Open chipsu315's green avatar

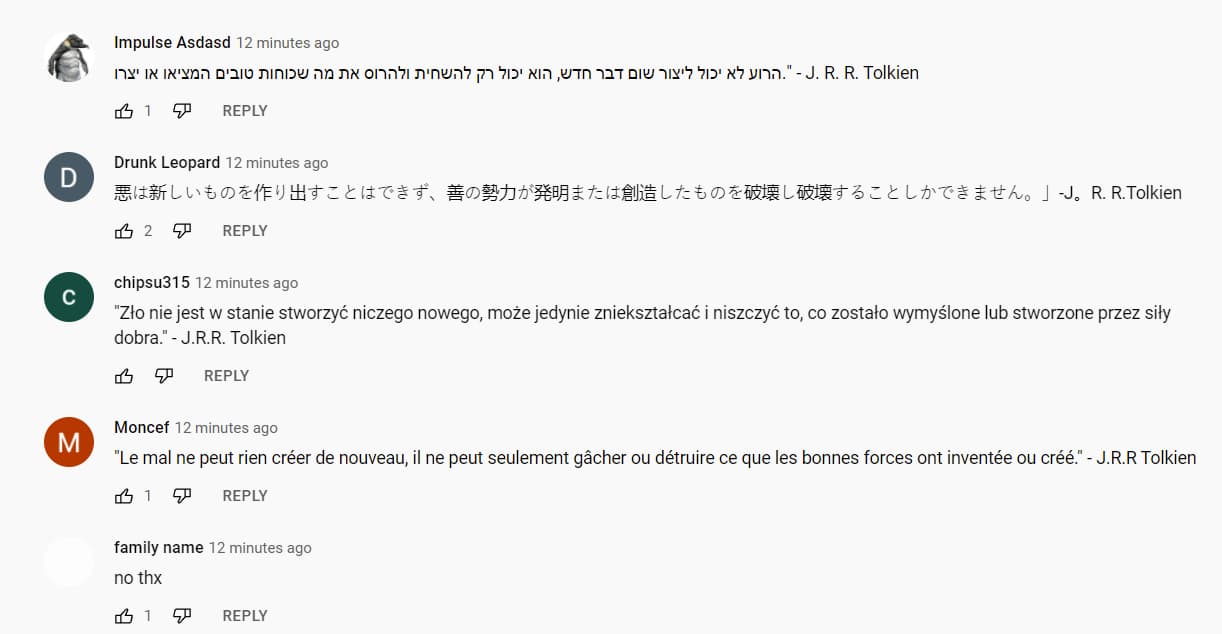(69, 297)
